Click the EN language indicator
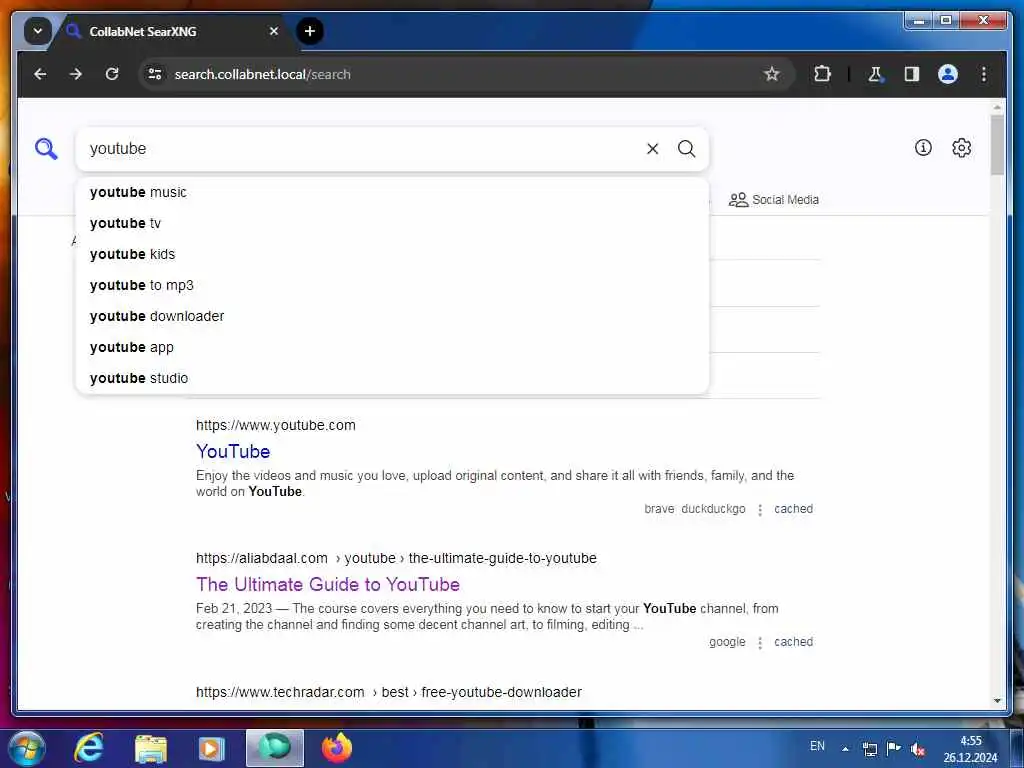Screen dimensions: 1024x768 (x=817, y=746)
